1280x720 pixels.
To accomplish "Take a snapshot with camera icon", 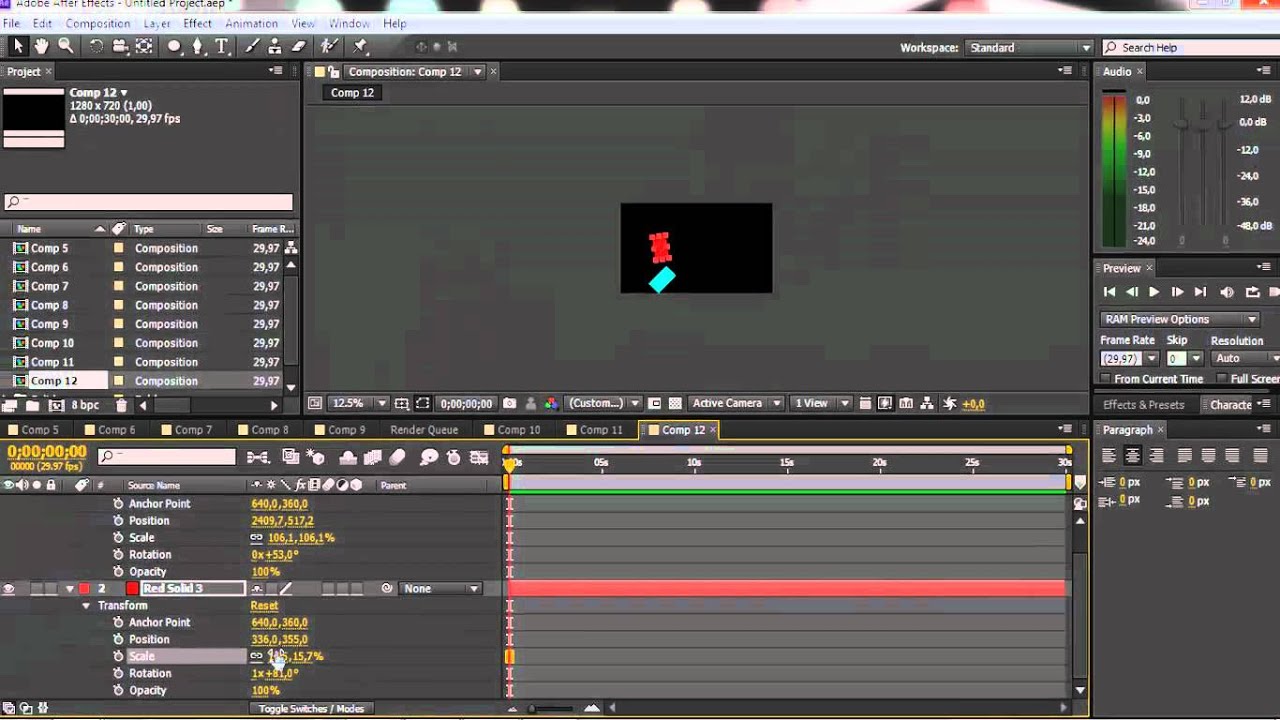I will [510, 404].
